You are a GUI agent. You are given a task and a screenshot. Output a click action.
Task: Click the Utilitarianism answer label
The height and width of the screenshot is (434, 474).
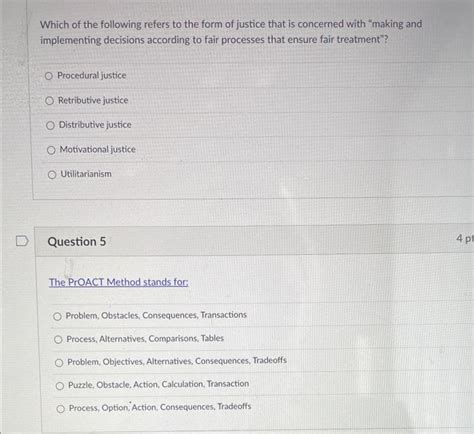pos(86,174)
